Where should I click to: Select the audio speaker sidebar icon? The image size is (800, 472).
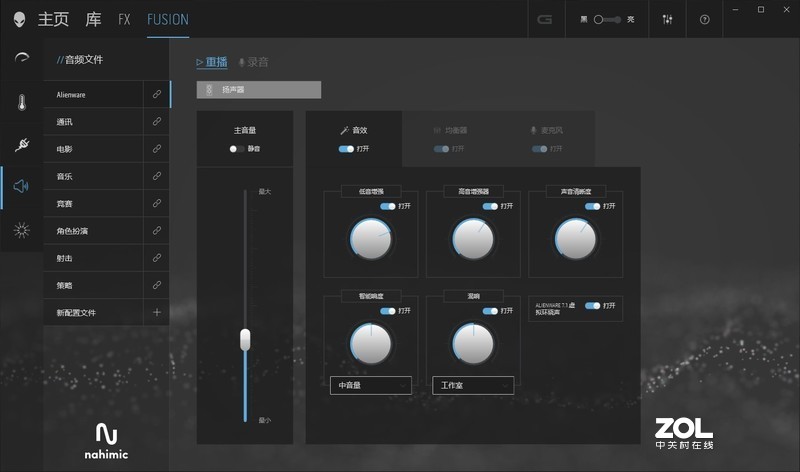click(21, 186)
